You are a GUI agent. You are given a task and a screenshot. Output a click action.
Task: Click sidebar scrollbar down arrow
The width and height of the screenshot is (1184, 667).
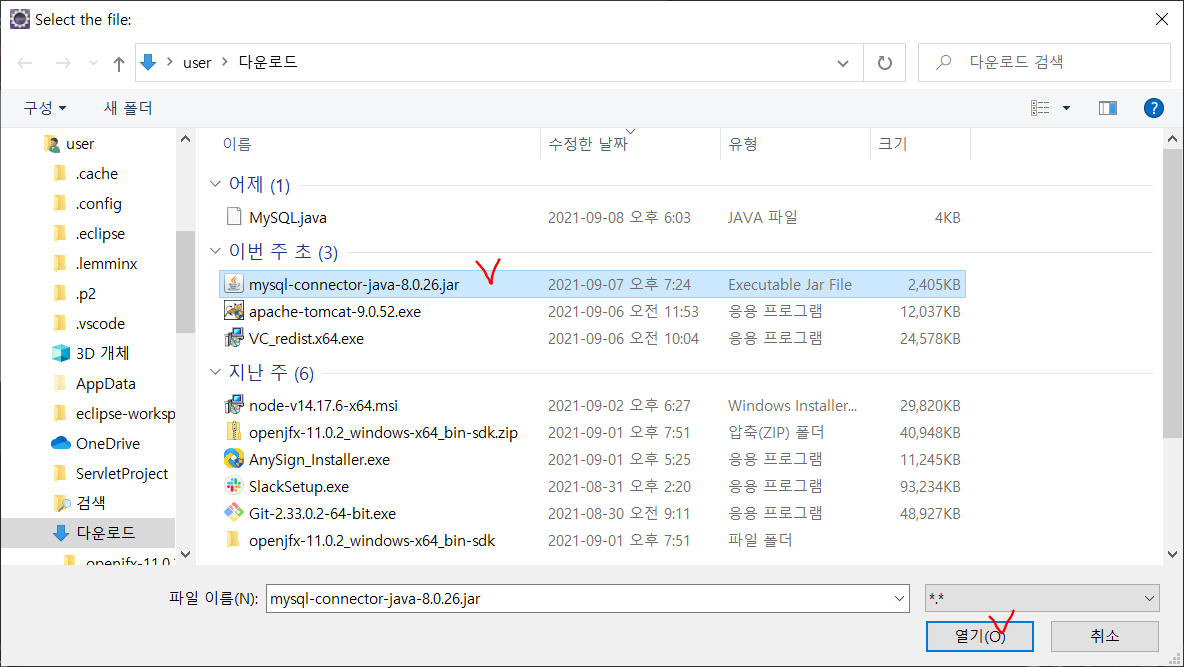pyautogui.click(x=186, y=554)
